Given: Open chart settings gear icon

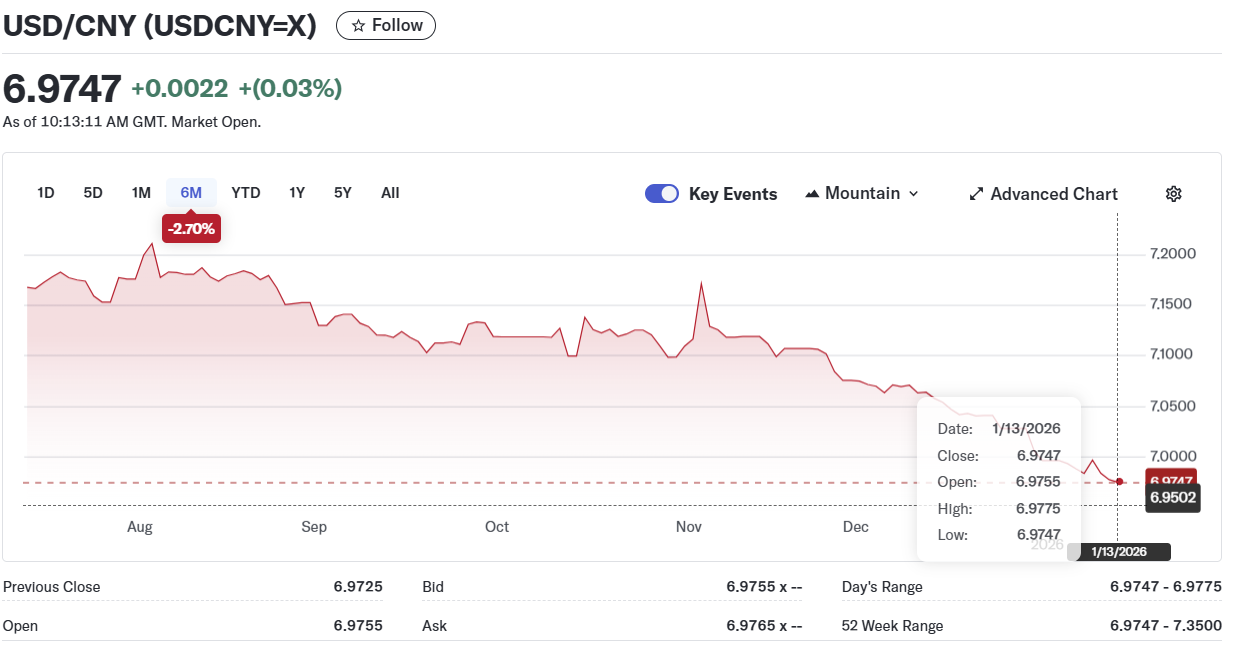Looking at the screenshot, I should [x=1174, y=194].
